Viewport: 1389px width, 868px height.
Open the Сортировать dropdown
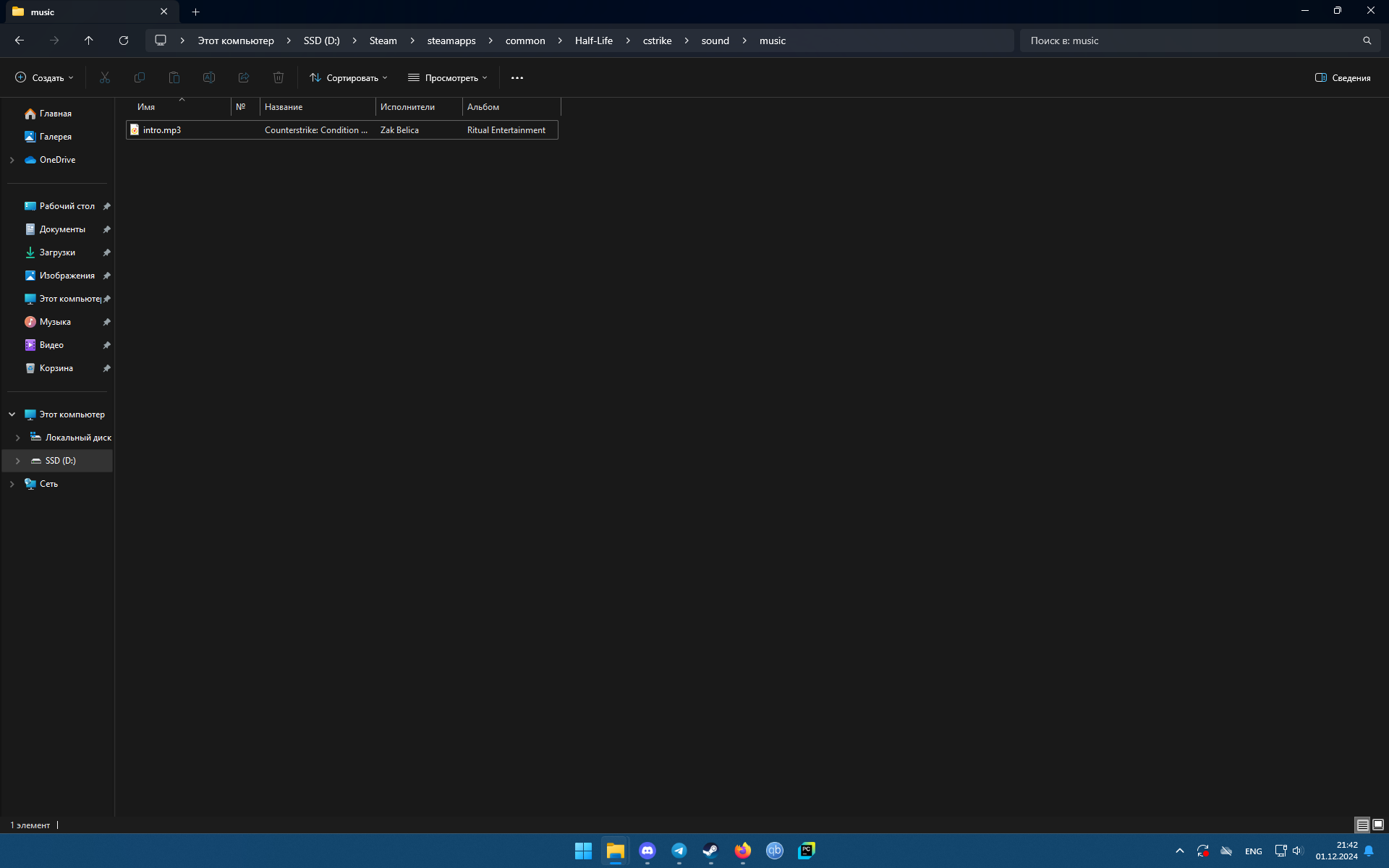(349, 77)
